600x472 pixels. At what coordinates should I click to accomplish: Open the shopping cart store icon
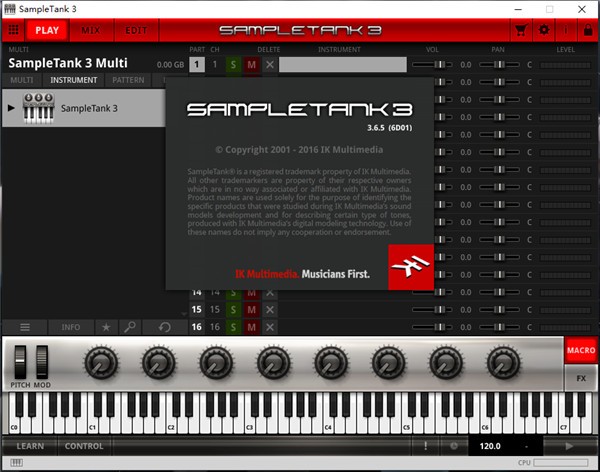tap(521, 30)
